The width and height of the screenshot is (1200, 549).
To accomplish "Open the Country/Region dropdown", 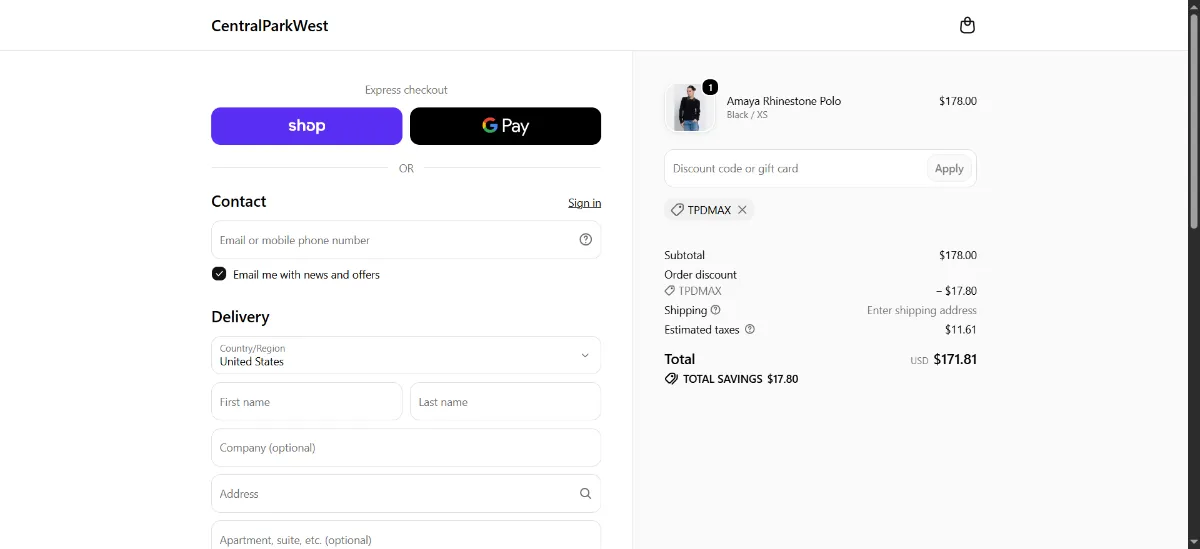I will click(x=406, y=355).
